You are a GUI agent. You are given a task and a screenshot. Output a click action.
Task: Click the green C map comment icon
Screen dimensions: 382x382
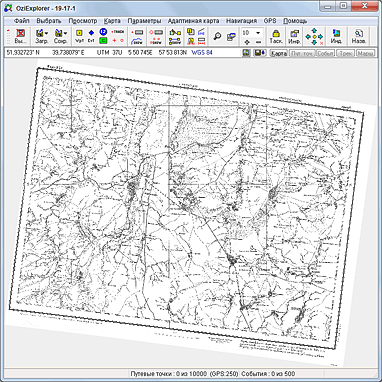104,41
